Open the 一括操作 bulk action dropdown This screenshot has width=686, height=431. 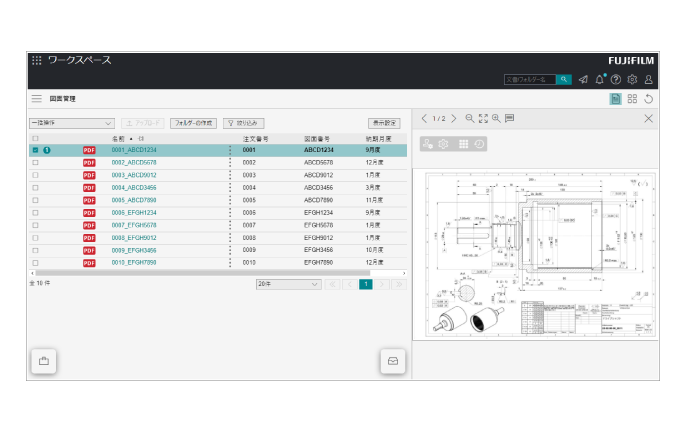coord(71,123)
